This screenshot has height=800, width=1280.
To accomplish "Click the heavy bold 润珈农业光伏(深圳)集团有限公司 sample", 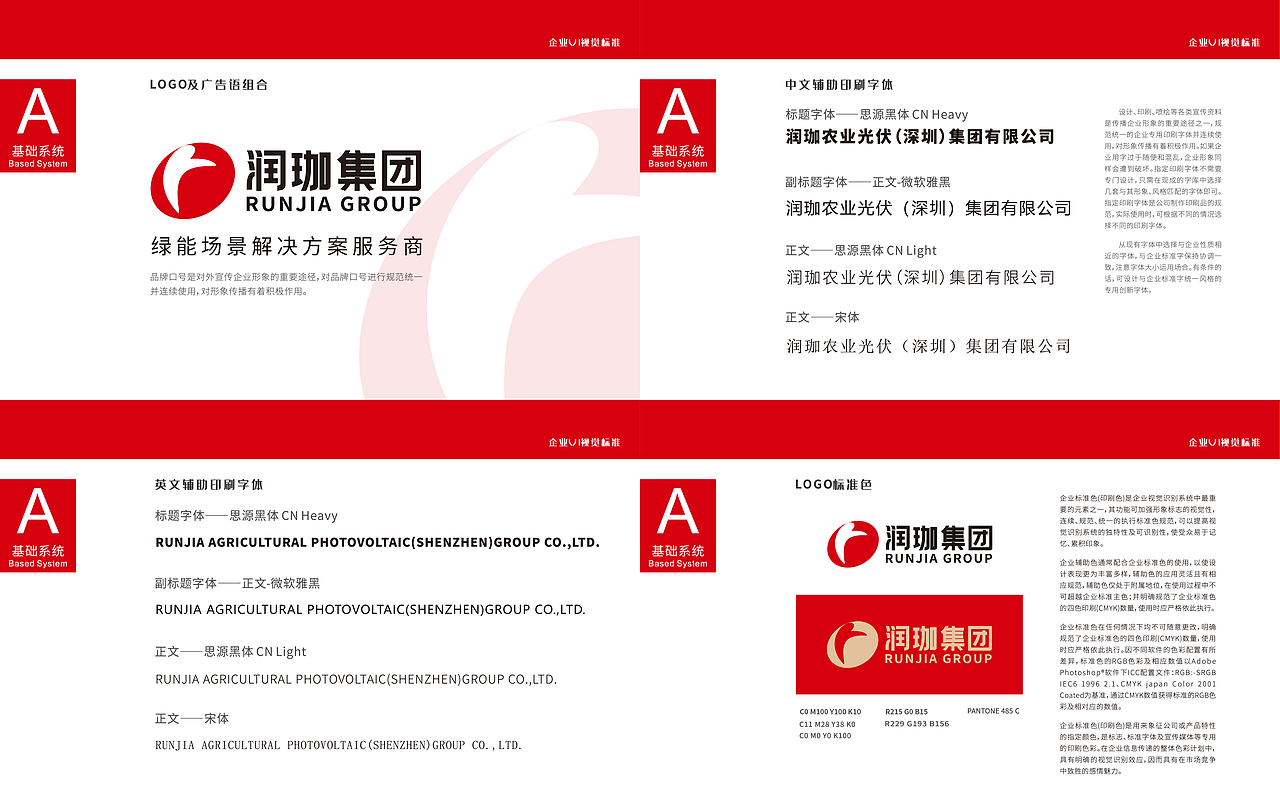I will coord(920,137).
